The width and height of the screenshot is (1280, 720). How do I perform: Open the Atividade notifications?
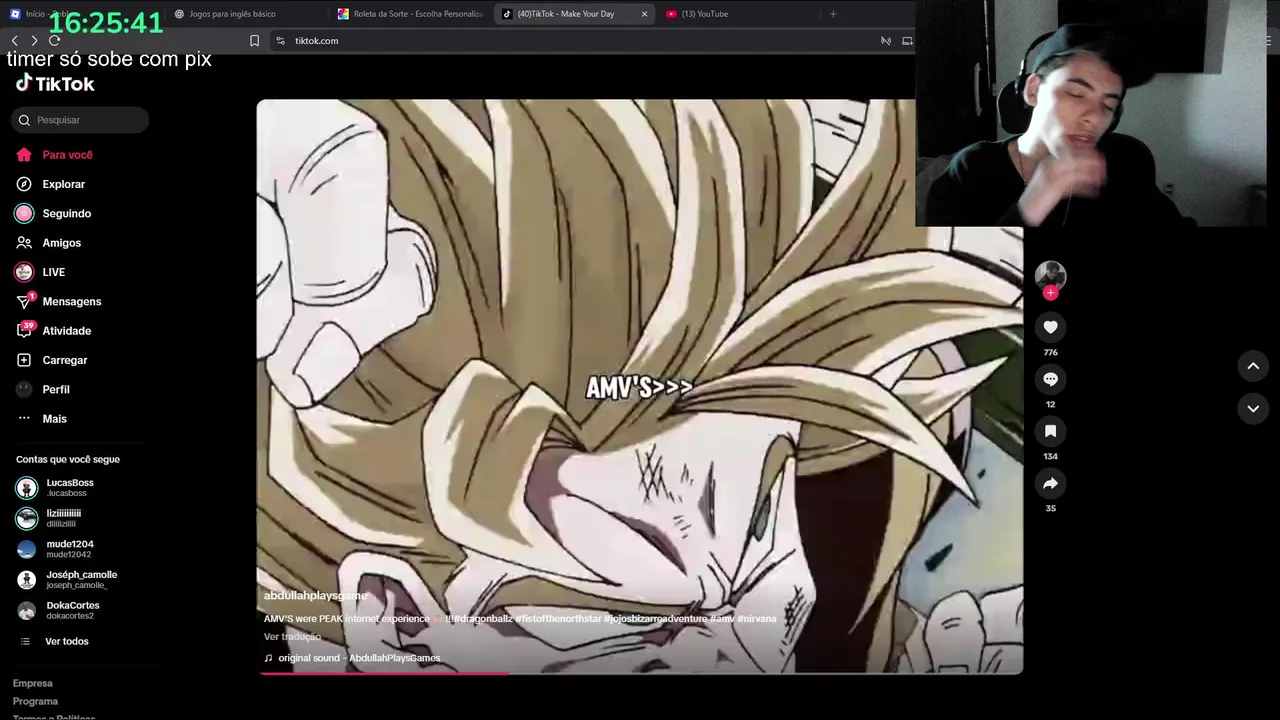53,331
